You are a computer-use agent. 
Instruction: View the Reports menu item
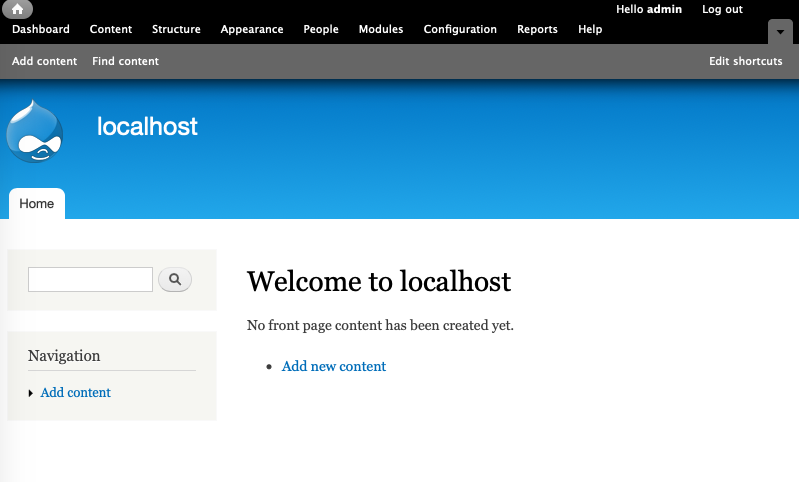(537, 29)
